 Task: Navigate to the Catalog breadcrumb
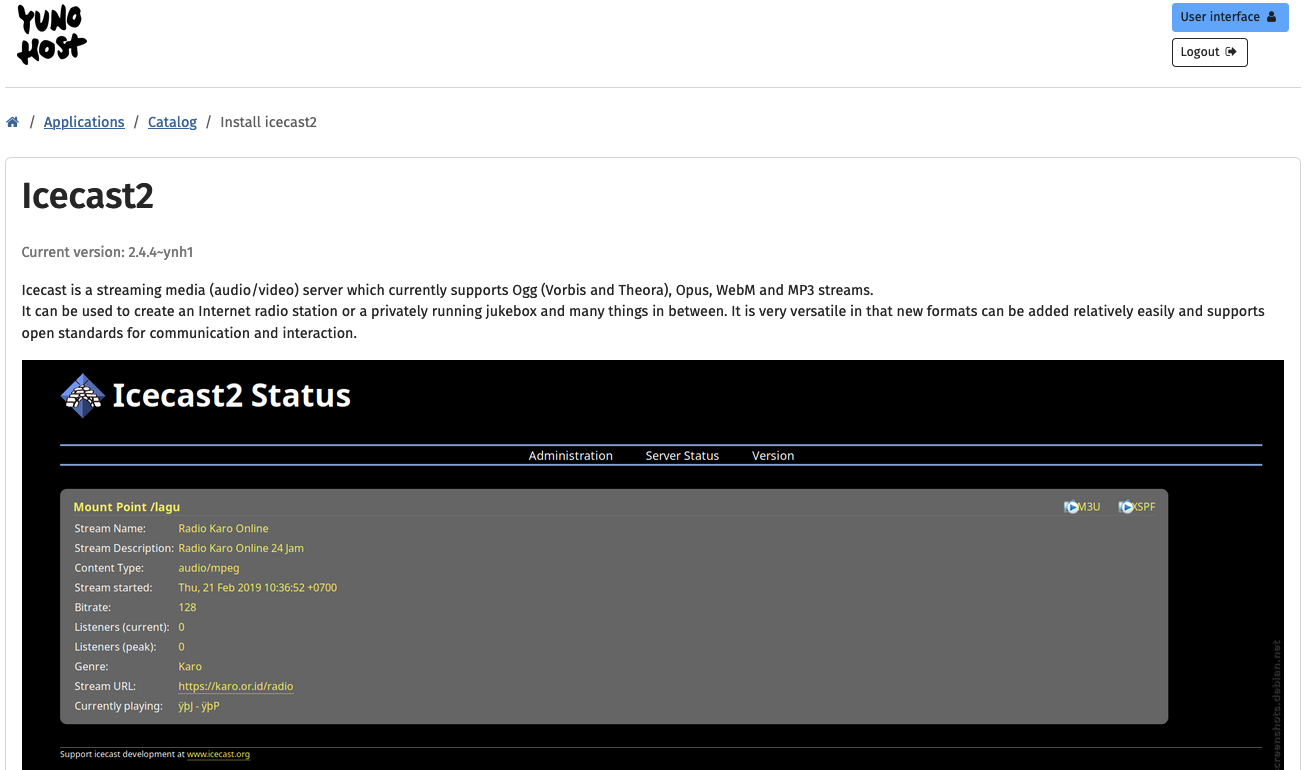click(172, 122)
